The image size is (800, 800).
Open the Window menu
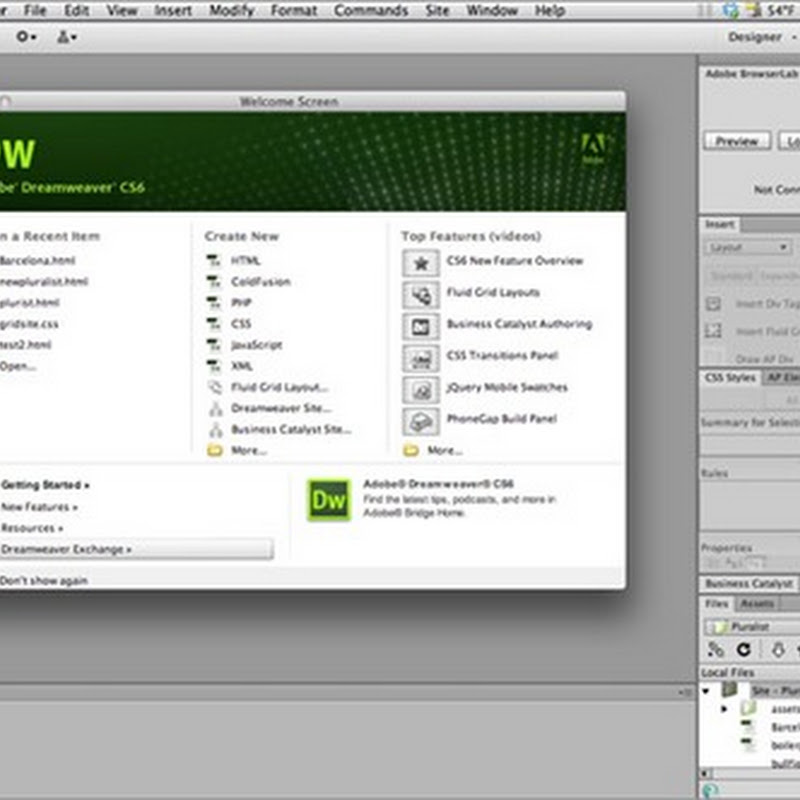(492, 10)
